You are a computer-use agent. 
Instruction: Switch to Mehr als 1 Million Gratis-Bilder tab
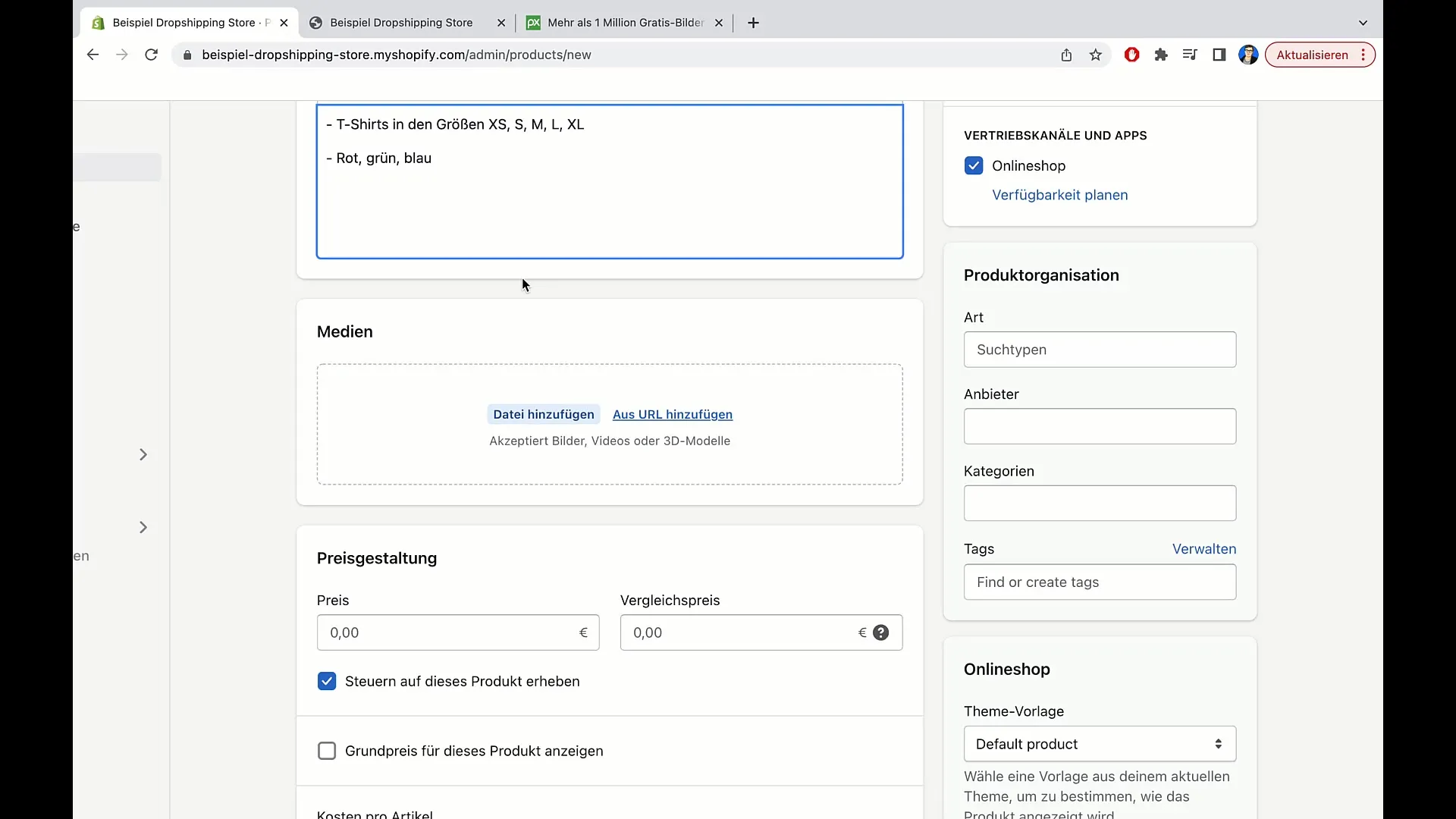[626, 23]
